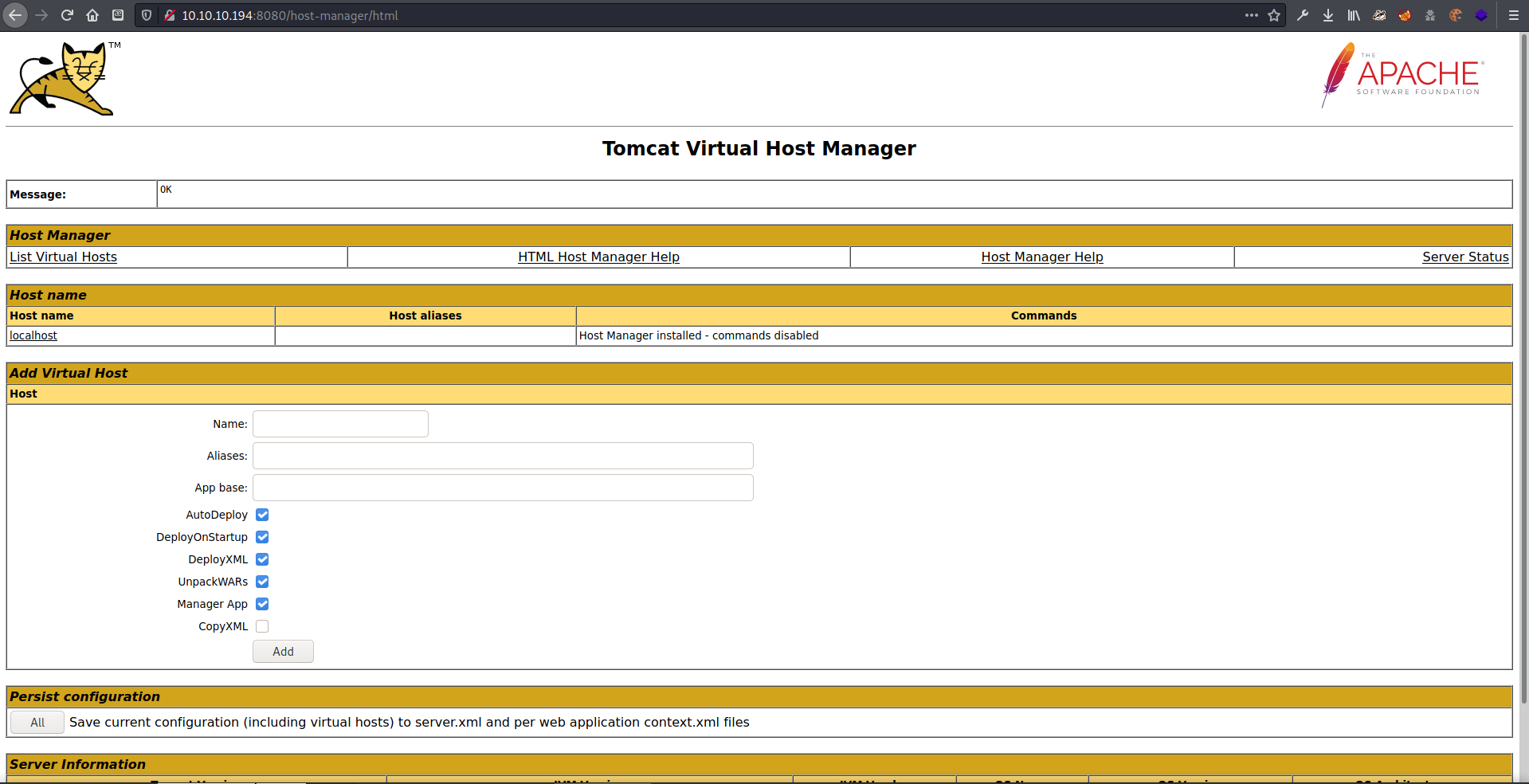Open the page actions three-dot menu
Screen dimensions: 1529x784
point(1252,15)
